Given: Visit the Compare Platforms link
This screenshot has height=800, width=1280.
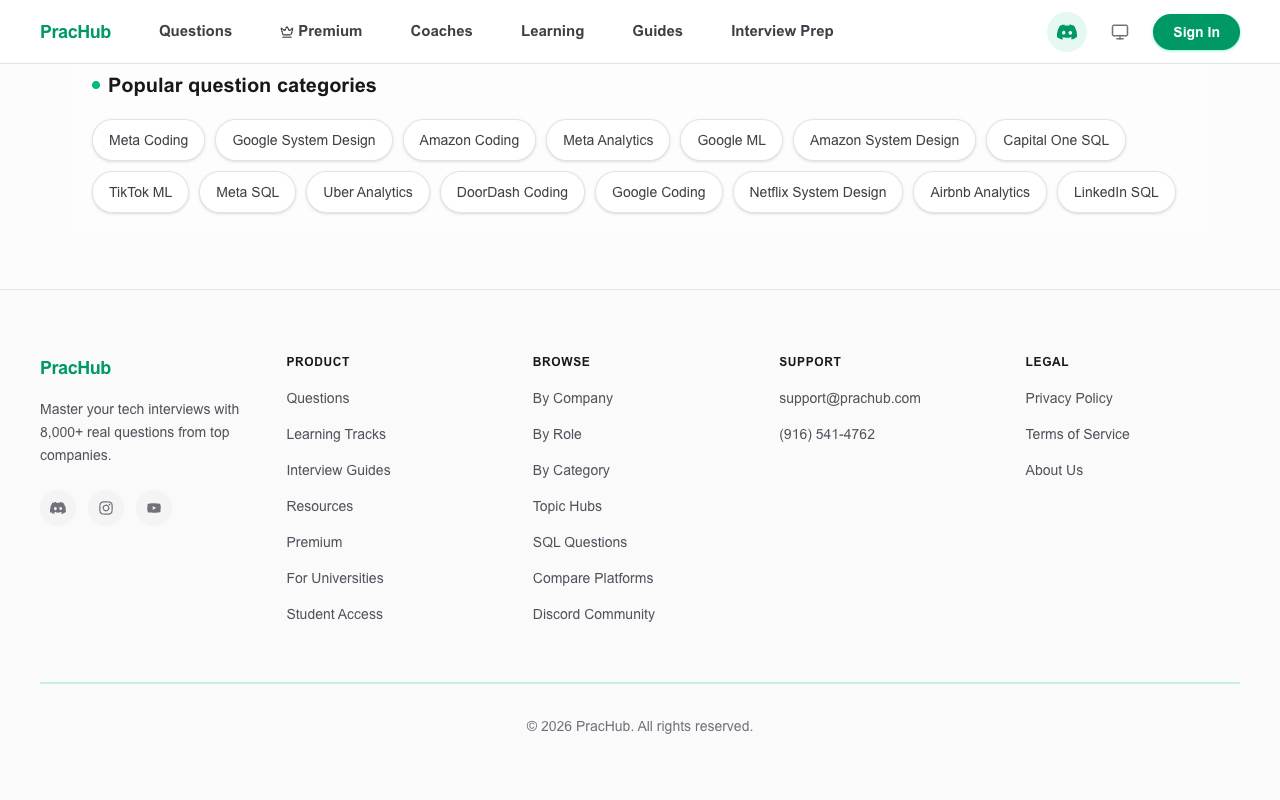Looking at the screenshot, I should coord(593,578).
